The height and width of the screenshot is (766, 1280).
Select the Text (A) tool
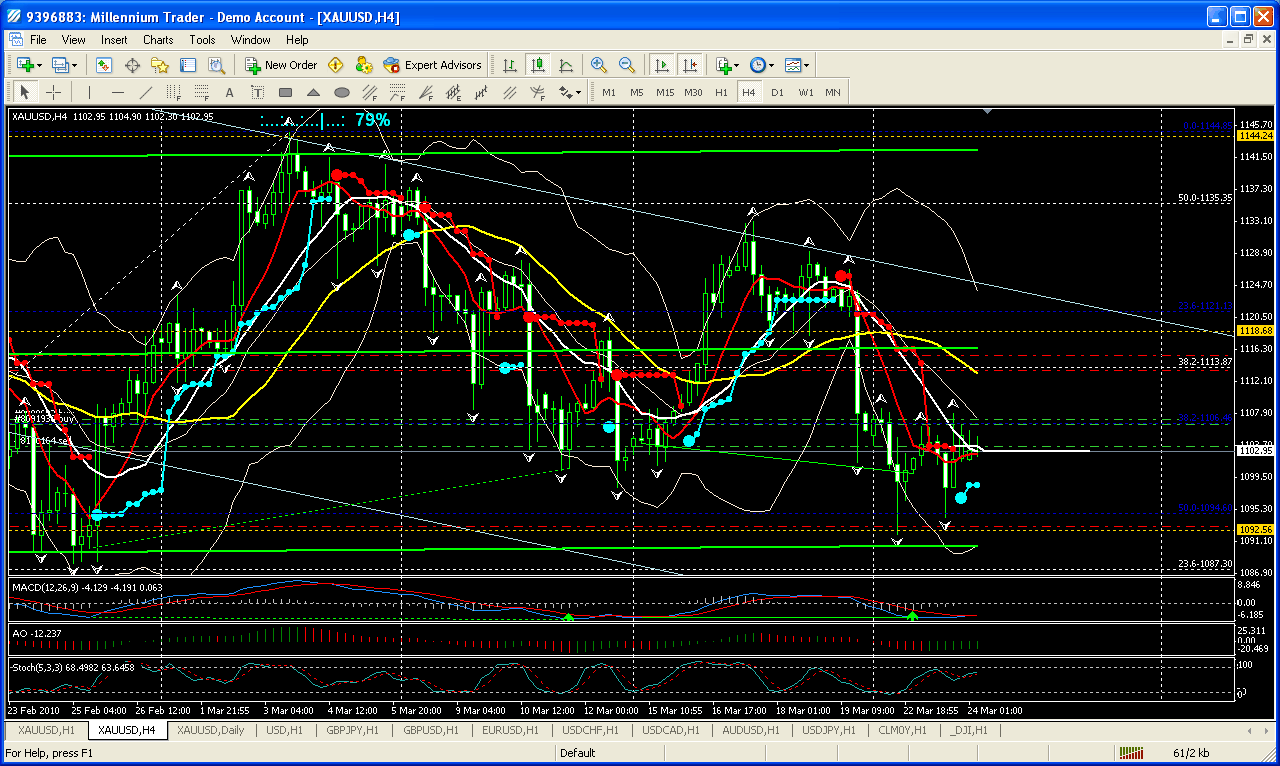click(229, 92)
